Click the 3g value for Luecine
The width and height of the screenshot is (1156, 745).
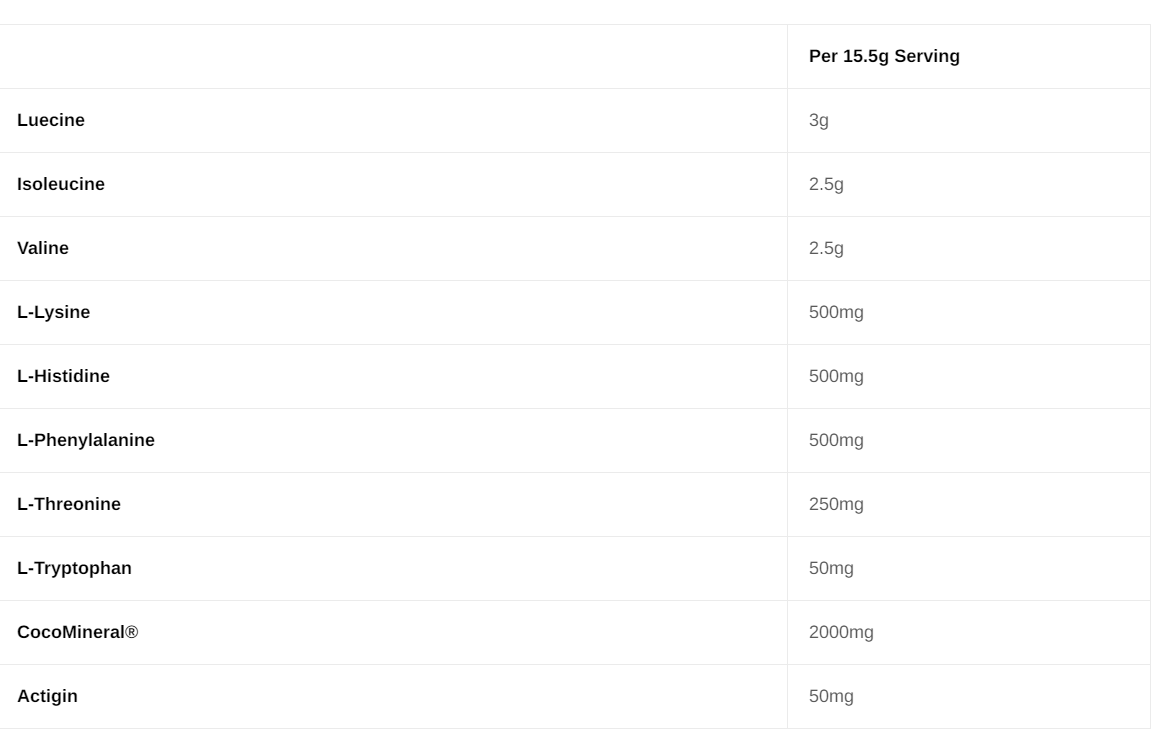[819, 120]
